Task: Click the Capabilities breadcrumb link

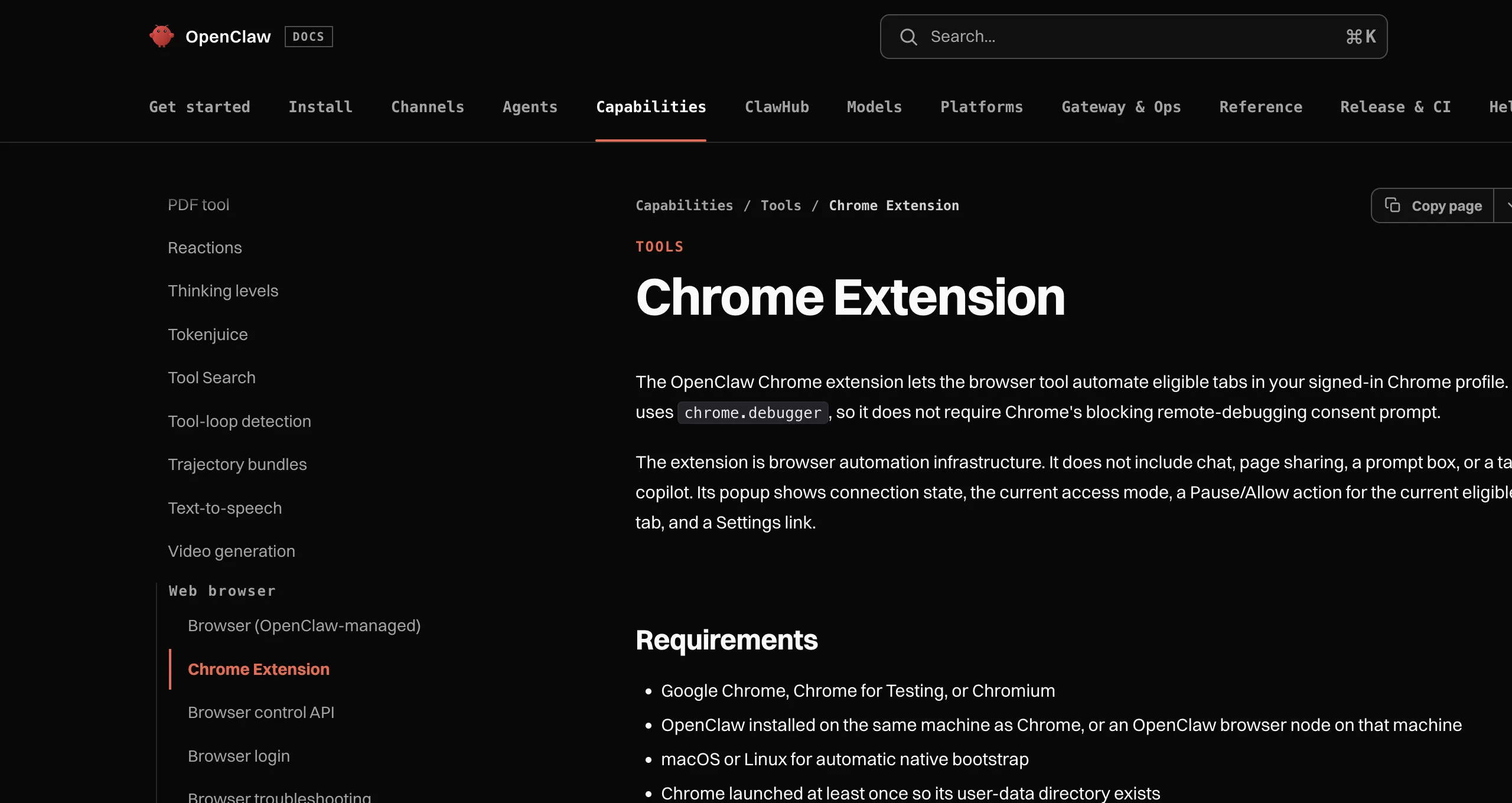Action: [x=684, y=205]
